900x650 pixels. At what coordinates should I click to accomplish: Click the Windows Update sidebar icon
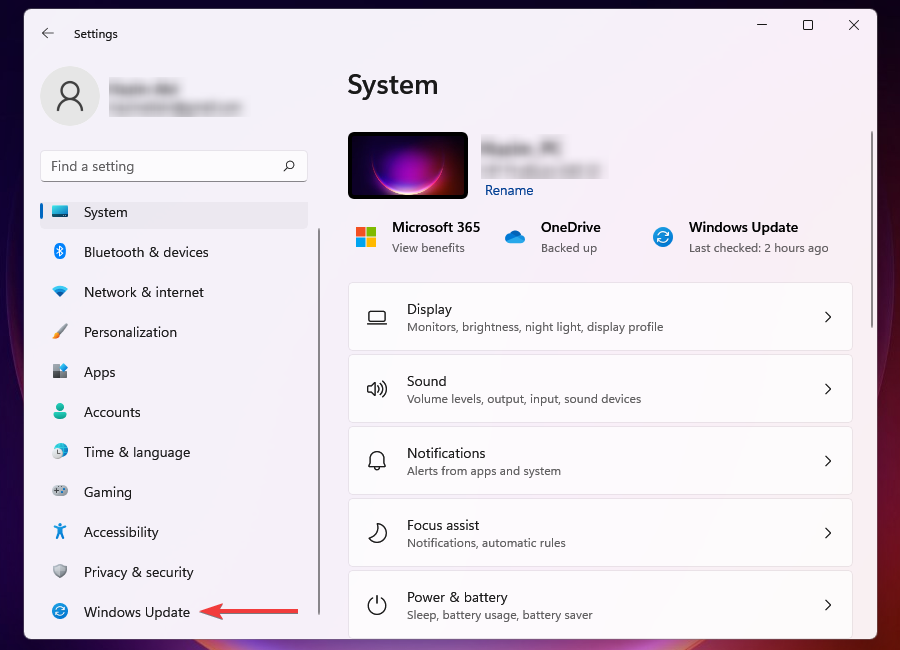(60, 611)
